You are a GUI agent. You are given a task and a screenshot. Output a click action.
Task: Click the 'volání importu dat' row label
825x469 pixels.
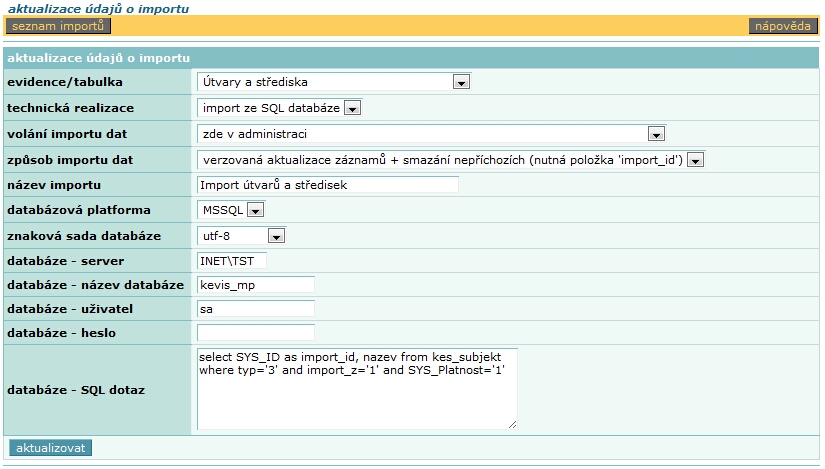67,134
